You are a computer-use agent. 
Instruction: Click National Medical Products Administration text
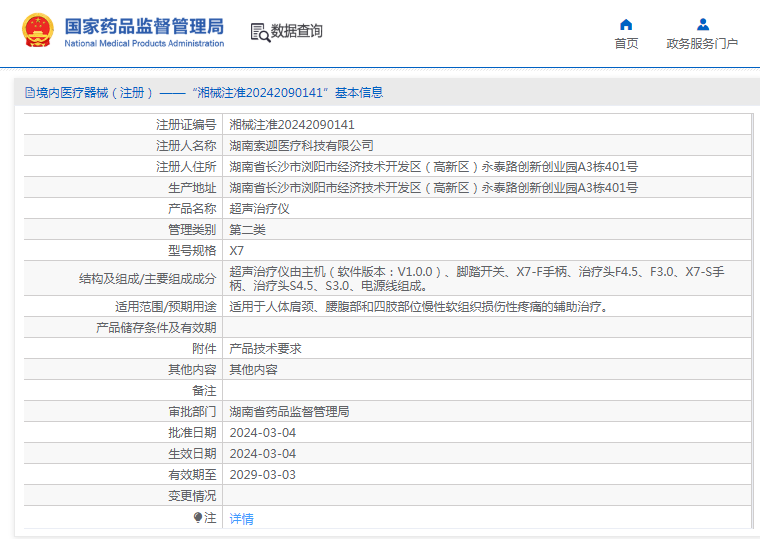[x=144, y=44]
